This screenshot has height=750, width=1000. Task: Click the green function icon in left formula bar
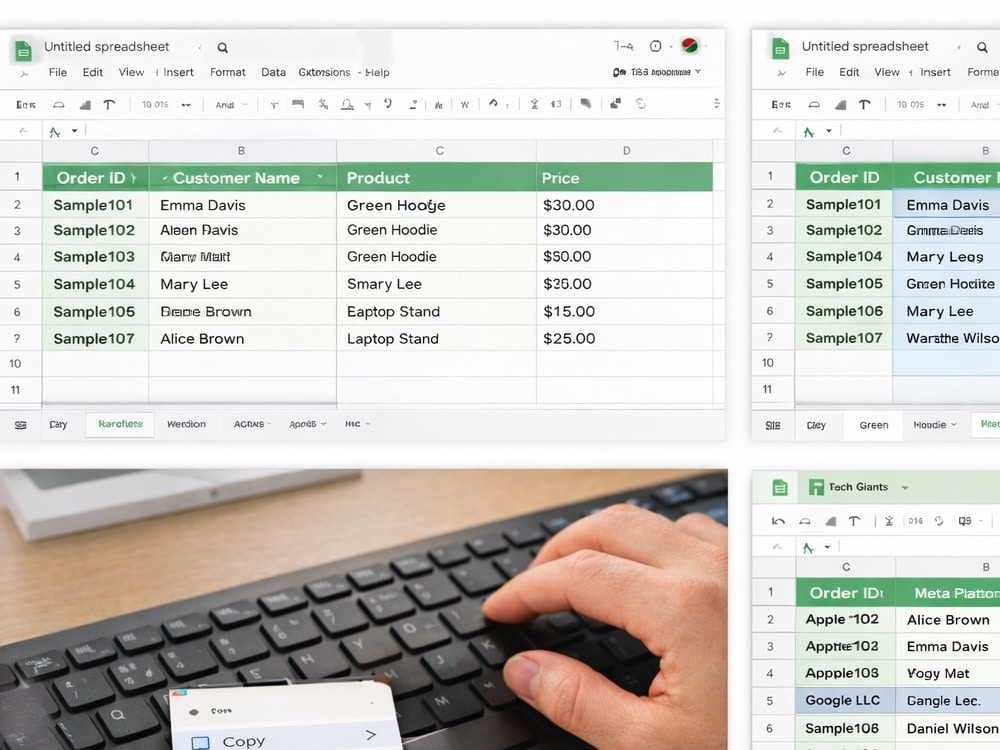pos(55,132)
